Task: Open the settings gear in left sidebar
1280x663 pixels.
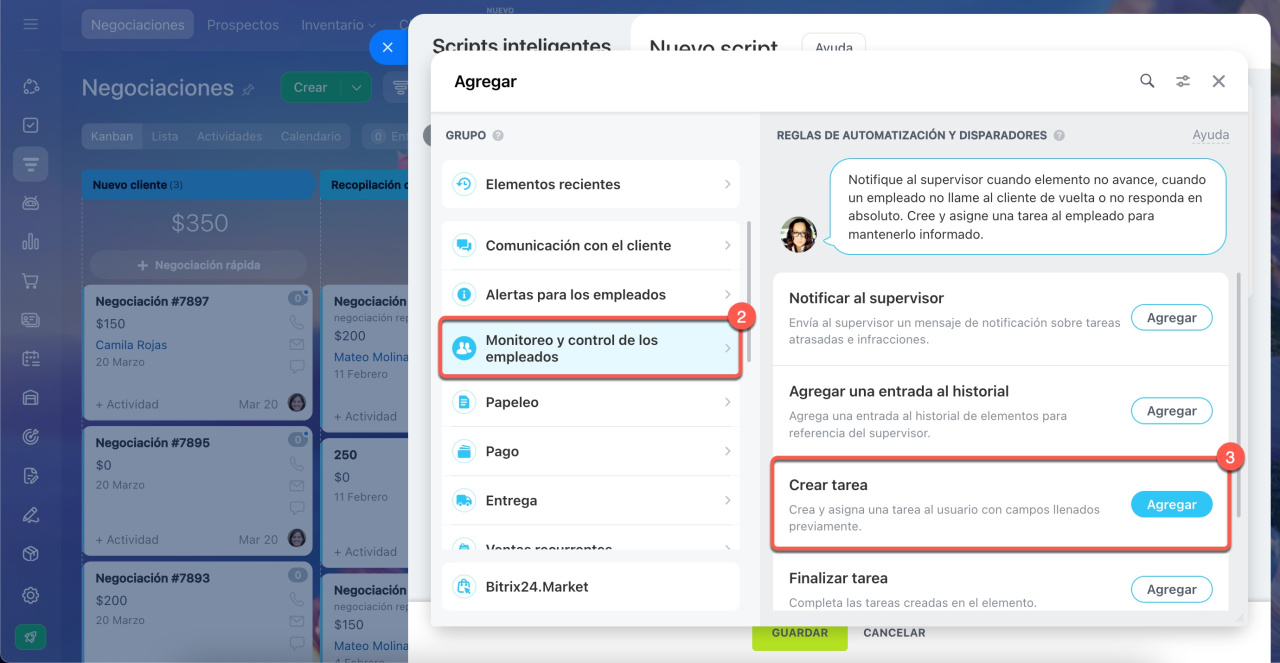Action: tap(31, 595)
